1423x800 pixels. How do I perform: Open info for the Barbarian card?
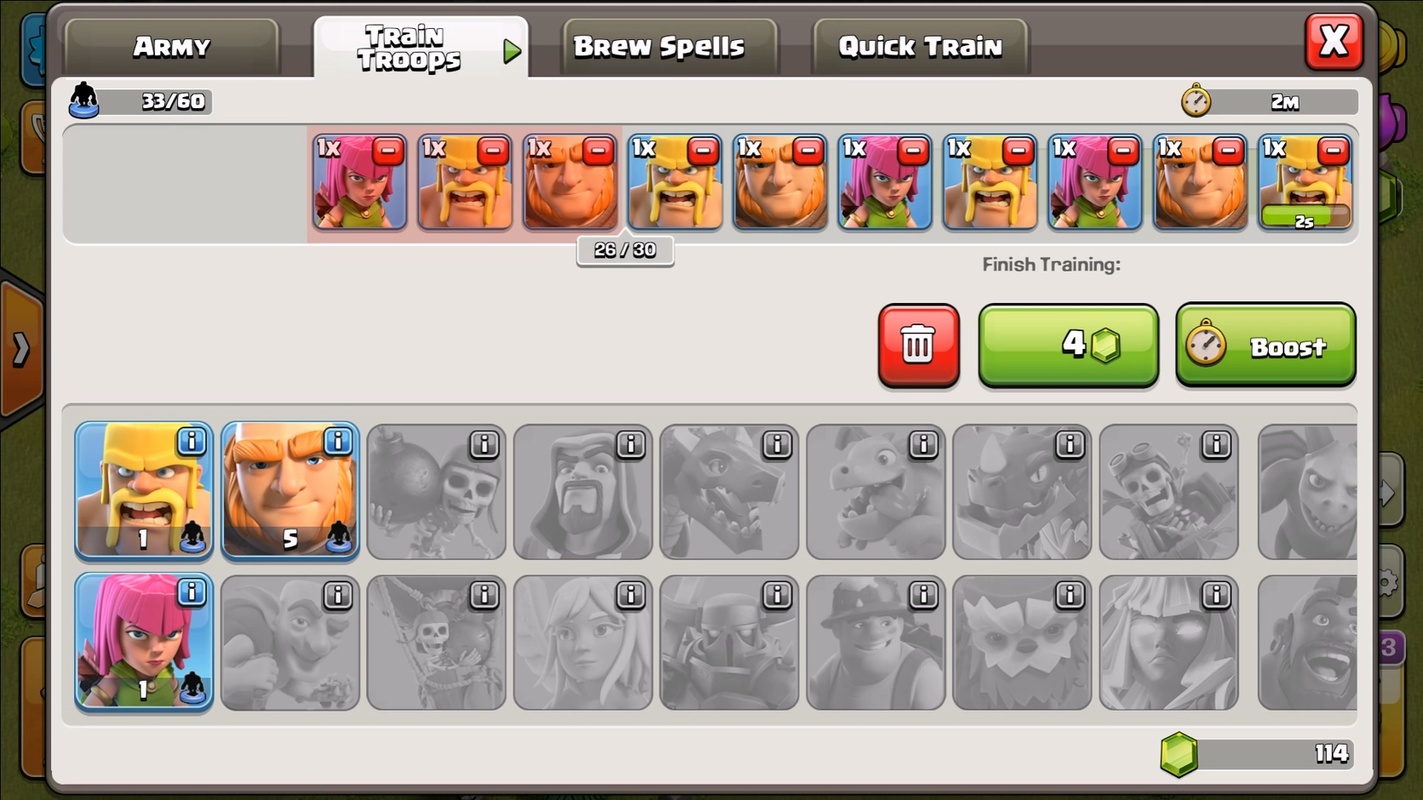(192, 441)
